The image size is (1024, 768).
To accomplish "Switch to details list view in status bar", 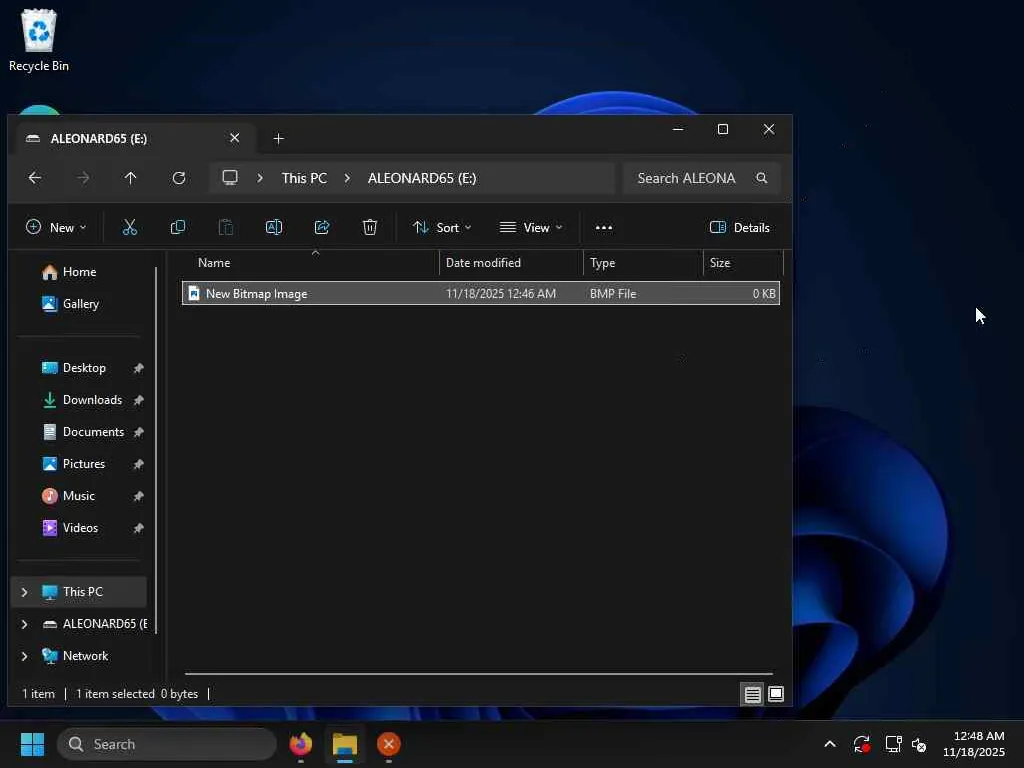I will 752,694.
